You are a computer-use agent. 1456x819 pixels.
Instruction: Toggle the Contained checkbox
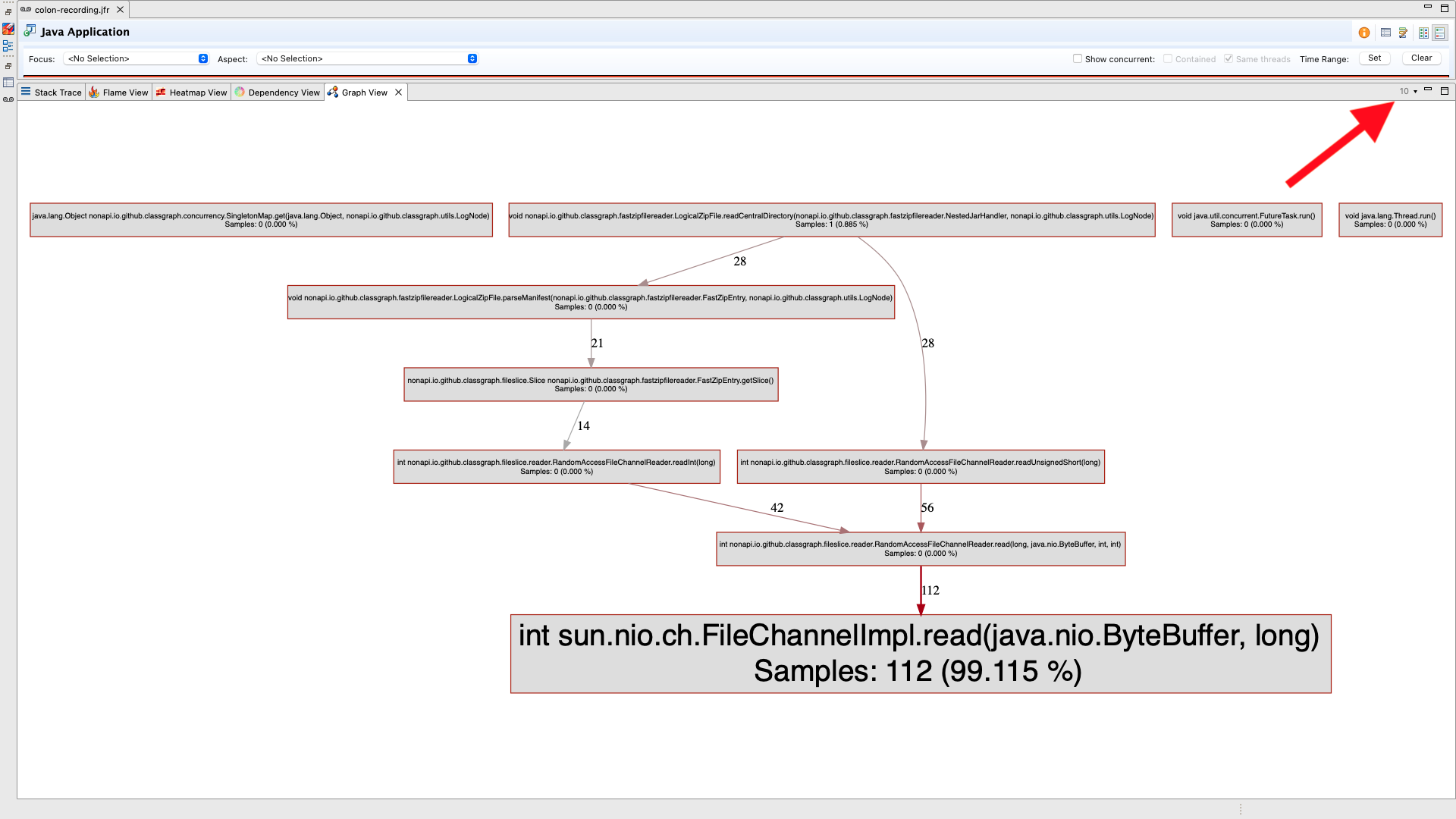1168,58
